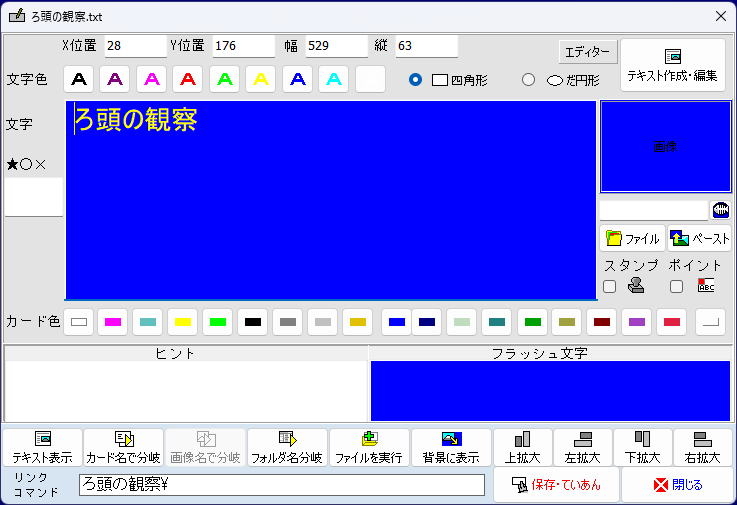Click the X位置 input field
Viewport: 737px width, 505px height.
tap(135, 46)
